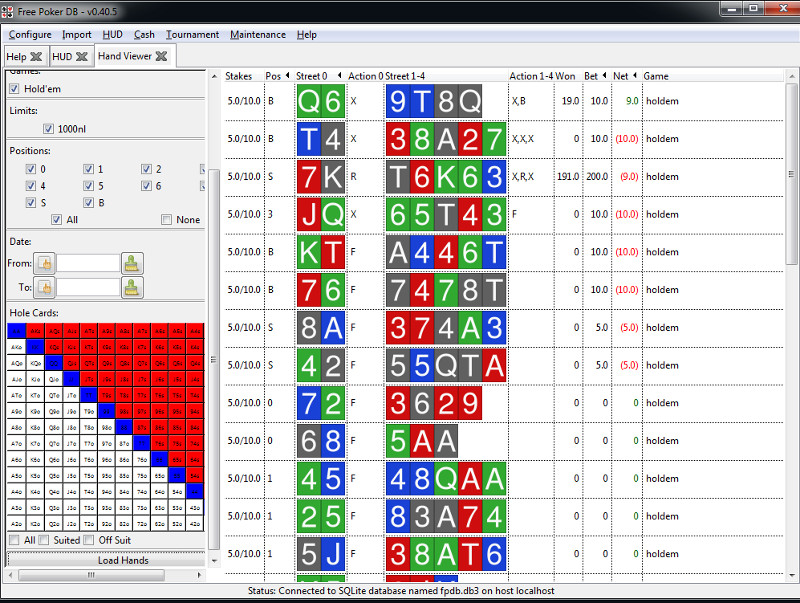Close the Hand Viewer tab with its X

pos(161,56)
